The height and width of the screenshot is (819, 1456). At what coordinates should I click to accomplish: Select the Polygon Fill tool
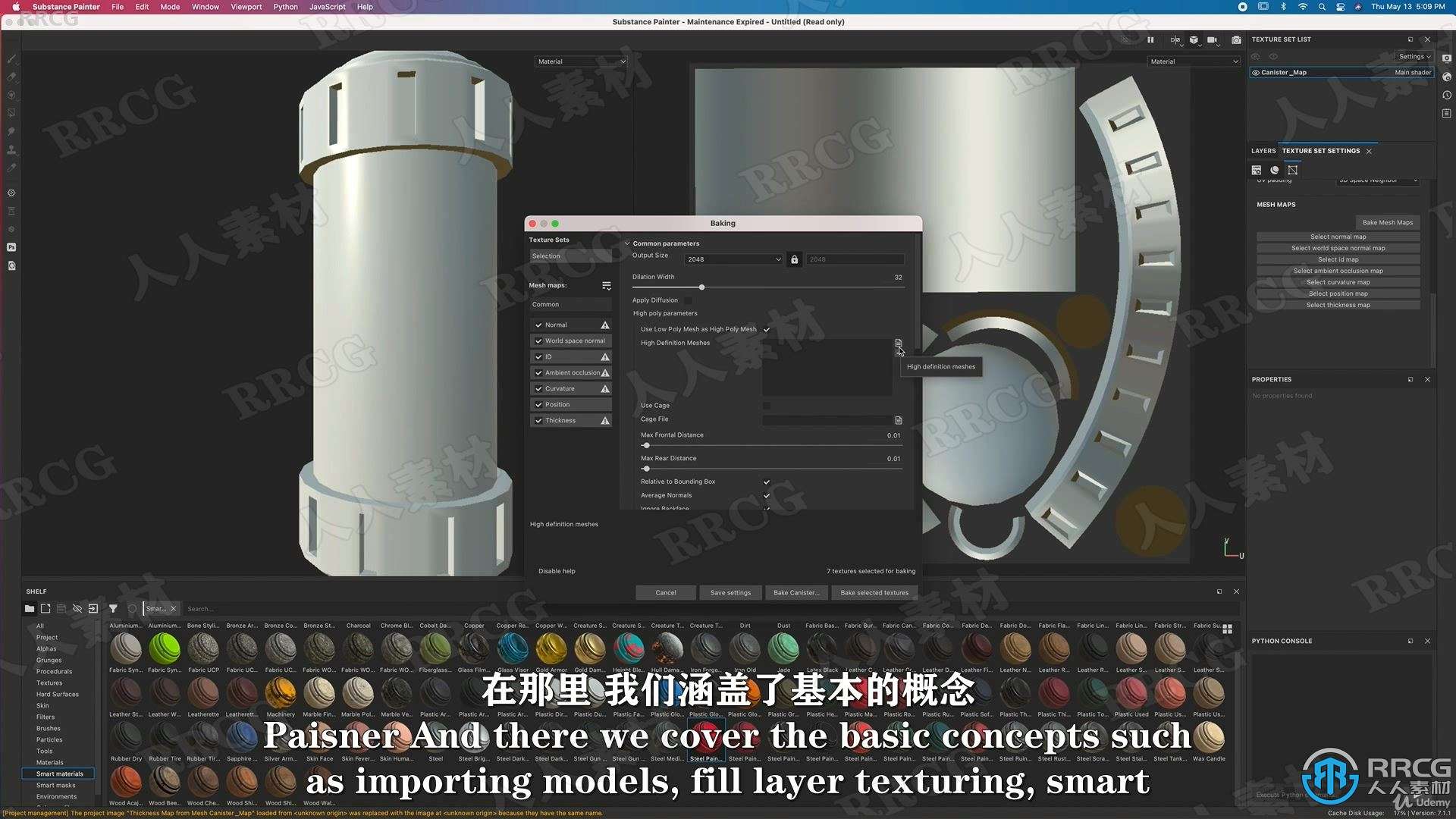pyautogui.click(x=11, y=113)
